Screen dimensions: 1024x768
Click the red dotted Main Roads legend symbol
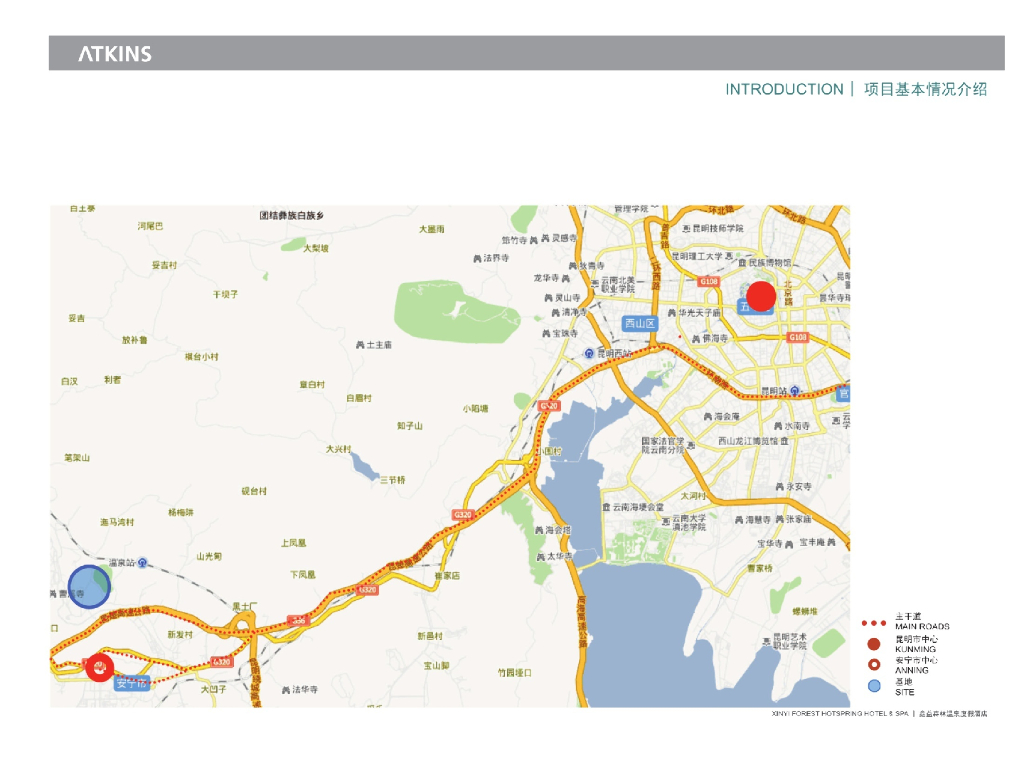[874, 623]
